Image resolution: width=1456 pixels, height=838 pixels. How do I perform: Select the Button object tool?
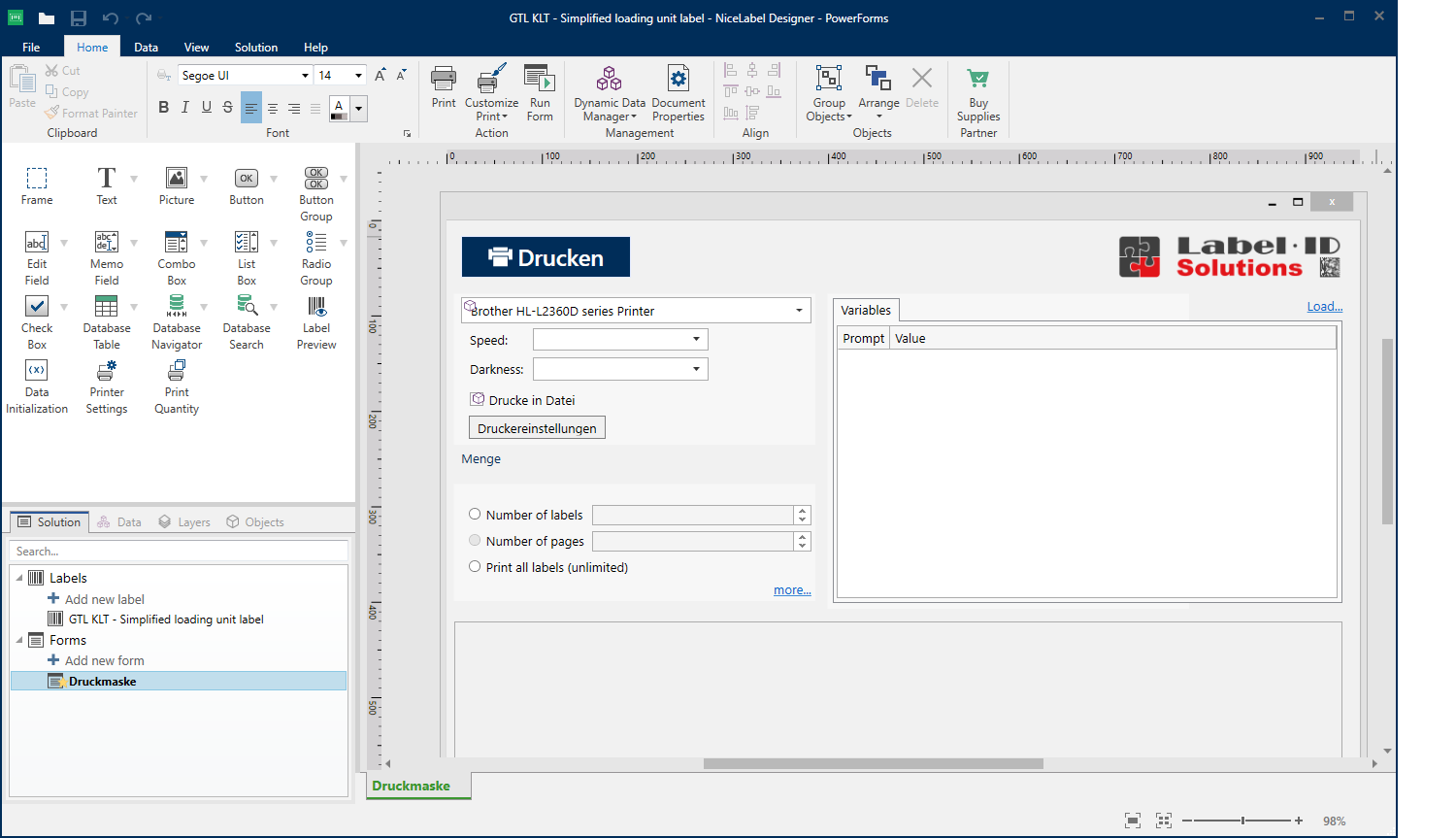(247, 186)
